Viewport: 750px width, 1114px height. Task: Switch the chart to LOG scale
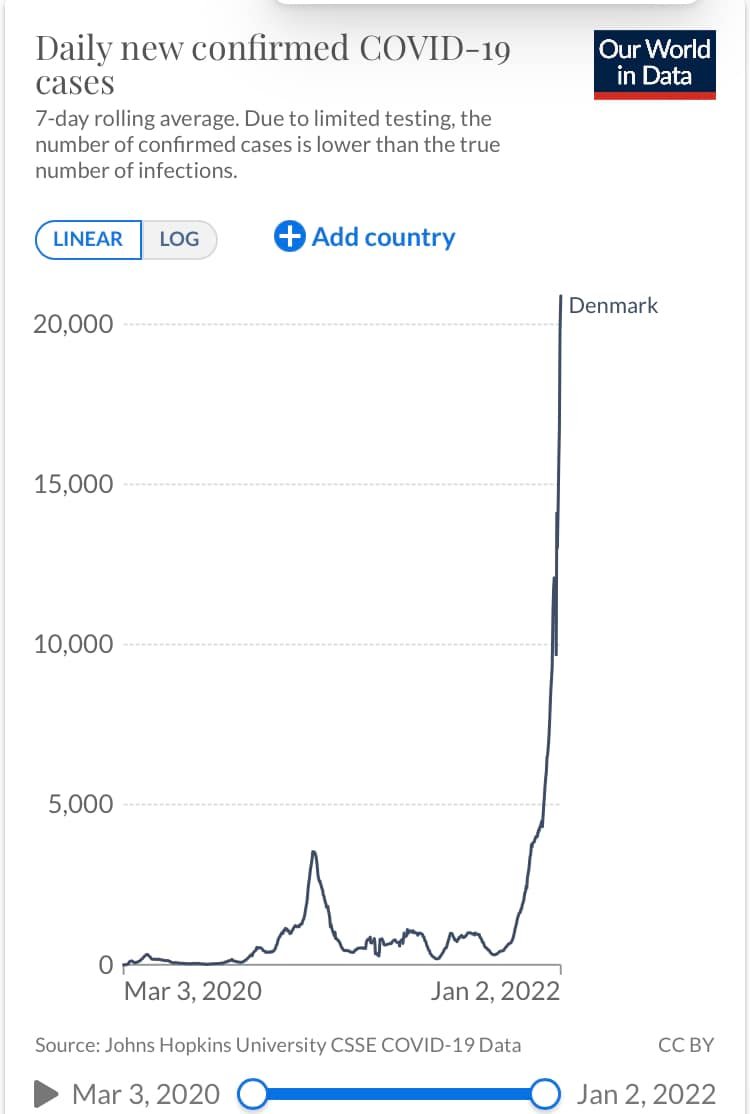point(180,239)
